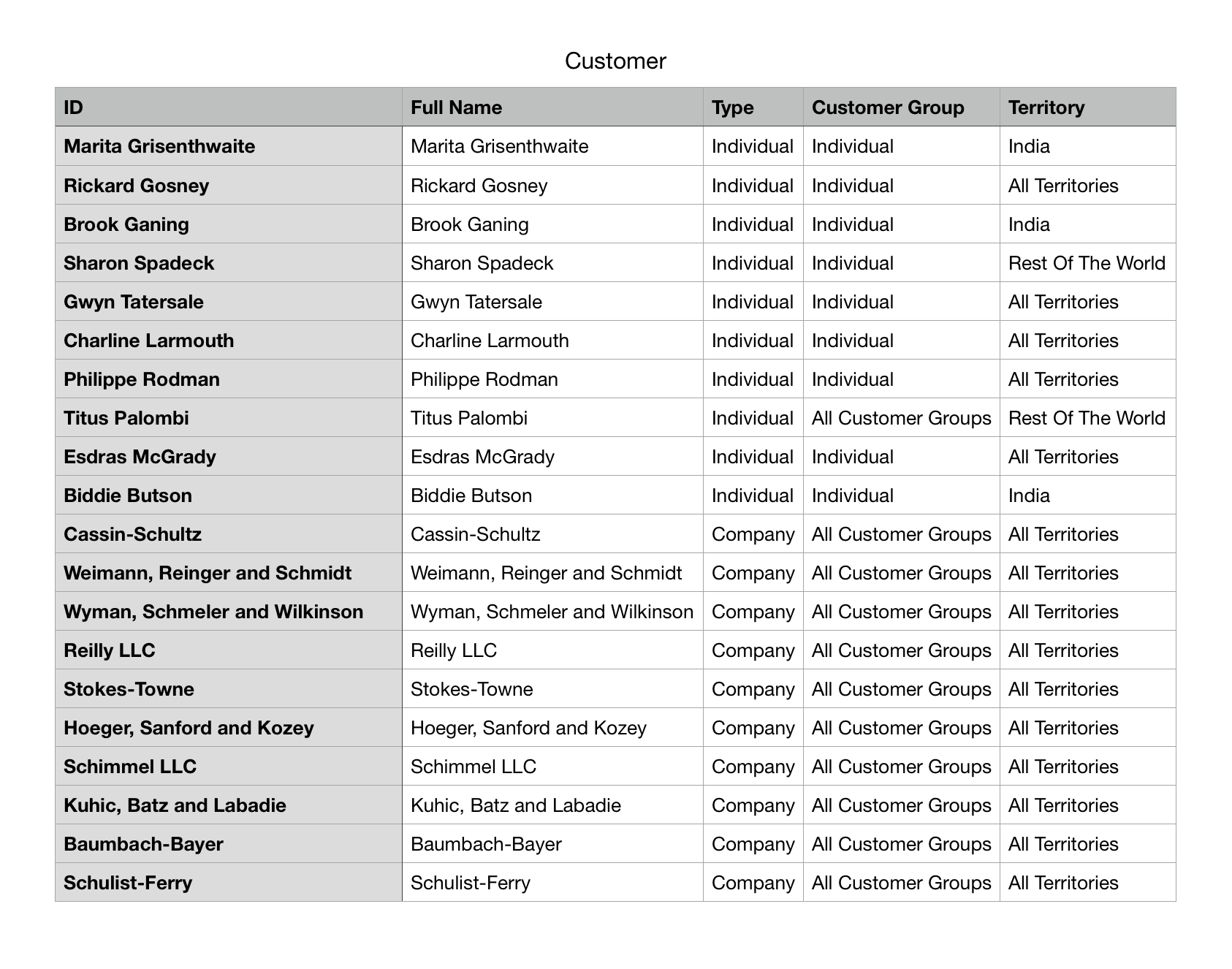Select the Full Name column header
Image resolution: width=1232 pixels, height=969 pixels.
tap(552, 107)
